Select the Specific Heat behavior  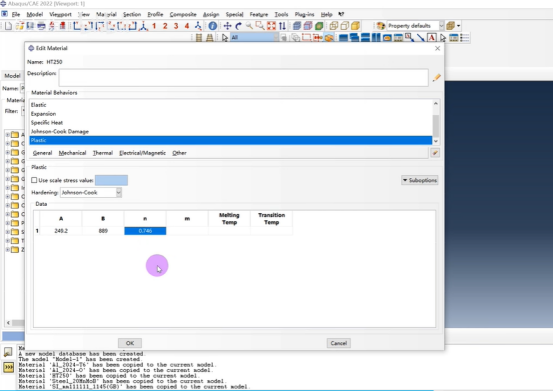point(230,123)
